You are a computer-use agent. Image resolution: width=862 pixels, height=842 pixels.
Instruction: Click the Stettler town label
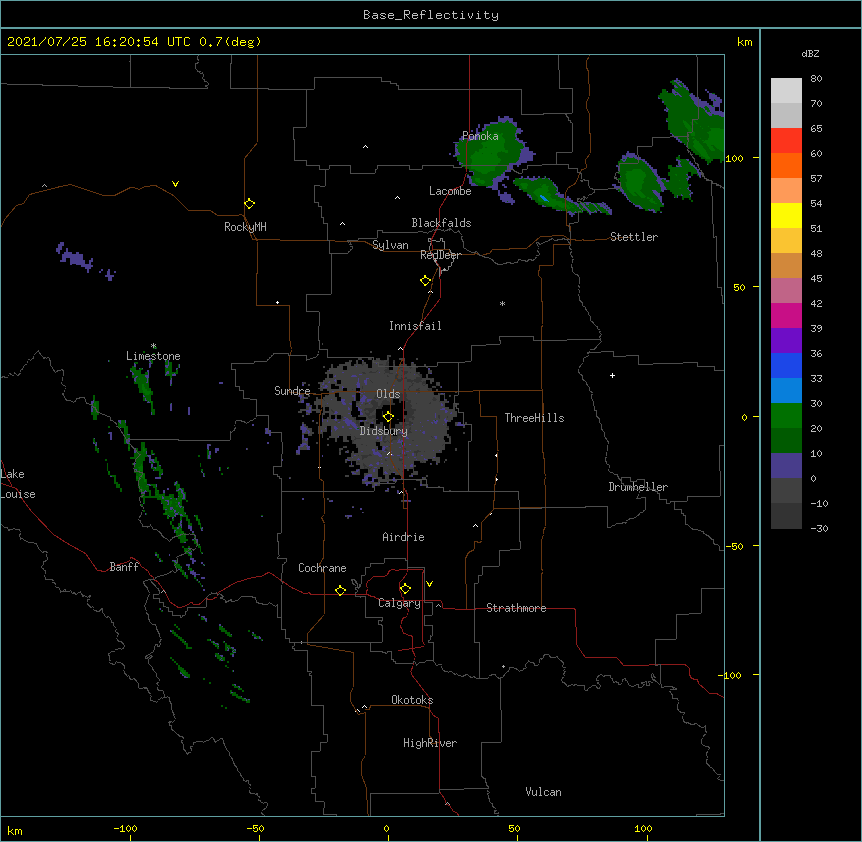pyautogui.click(x=634, y=237)
